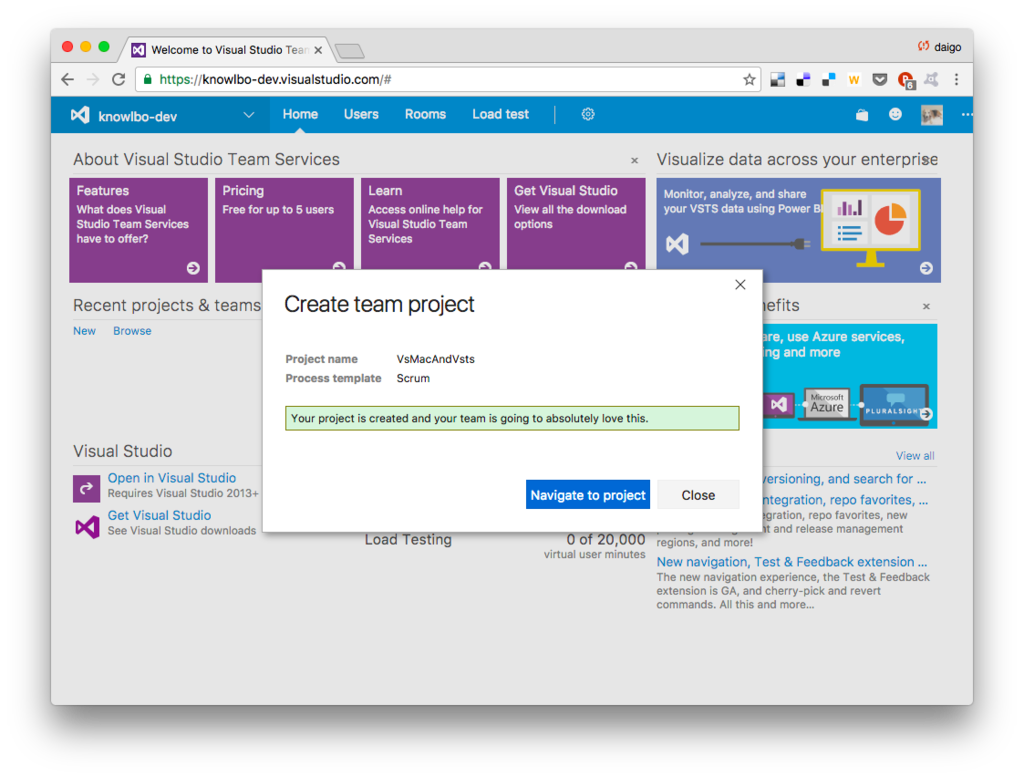Viewport: 1024px width, 778px height.
Task: Open New navigation, Test & Feedback extension article
Action: pos(792,562)
